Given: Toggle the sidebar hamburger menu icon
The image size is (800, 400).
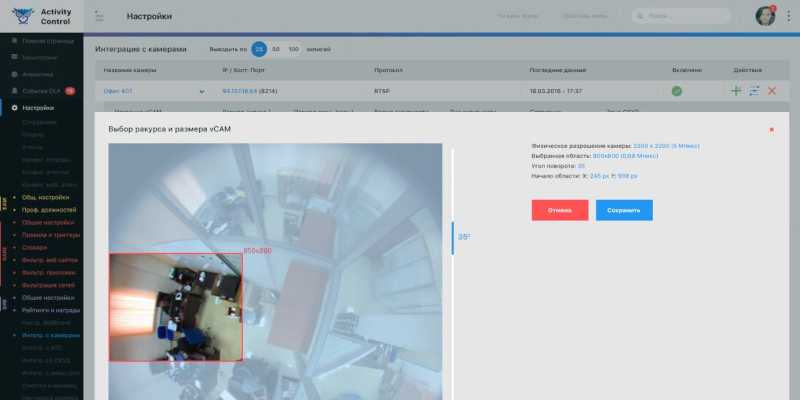Looking at the screenshot, I should [99, 16].
